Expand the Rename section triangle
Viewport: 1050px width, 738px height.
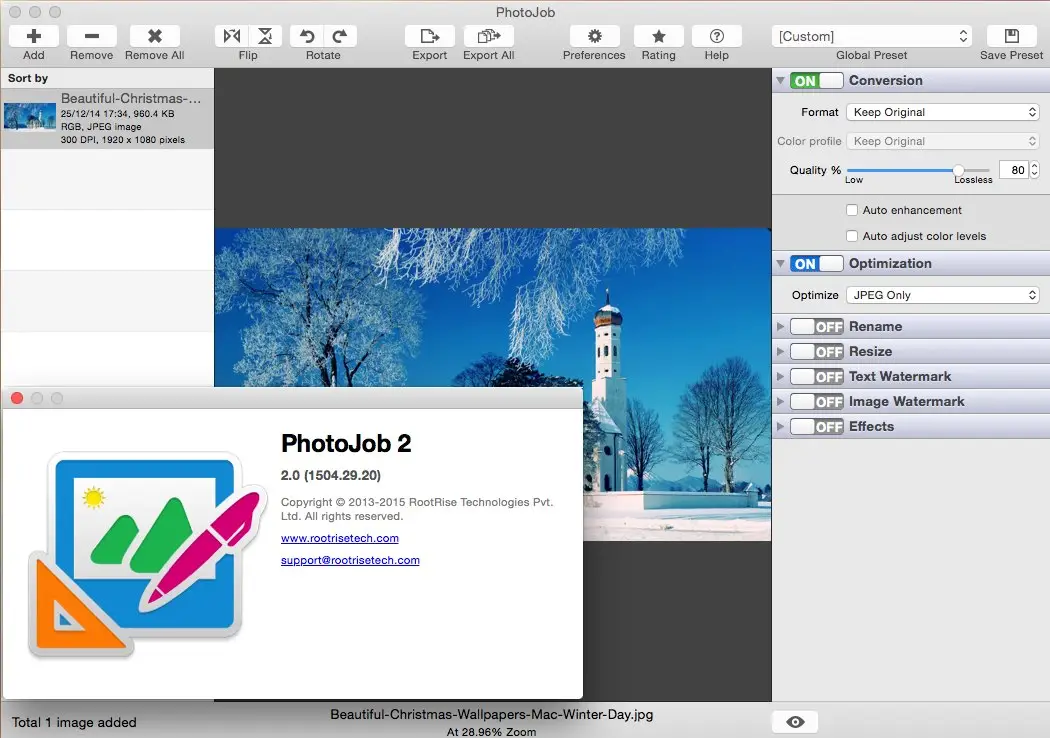(780, 327)
